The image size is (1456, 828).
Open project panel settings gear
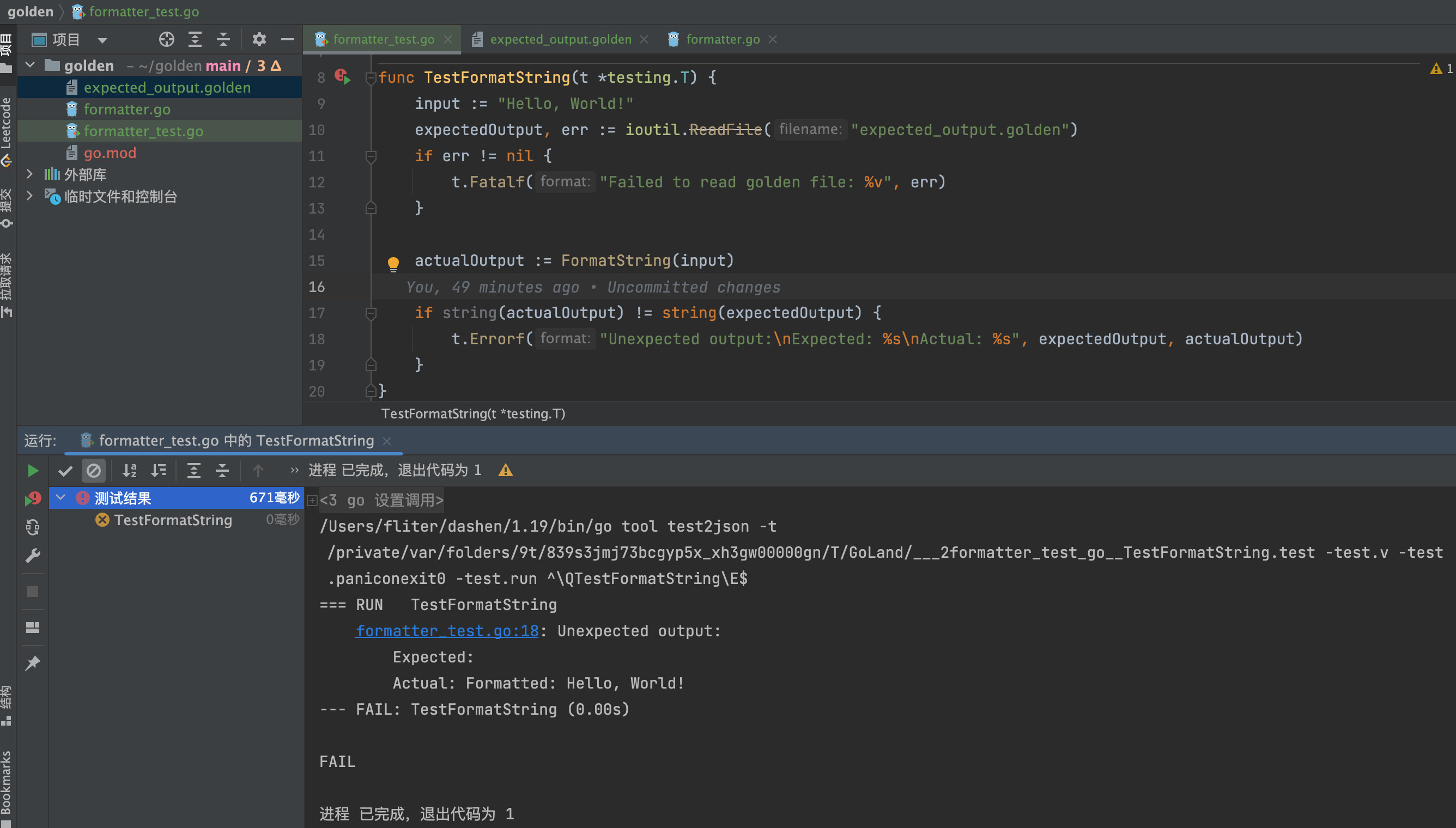259,39
